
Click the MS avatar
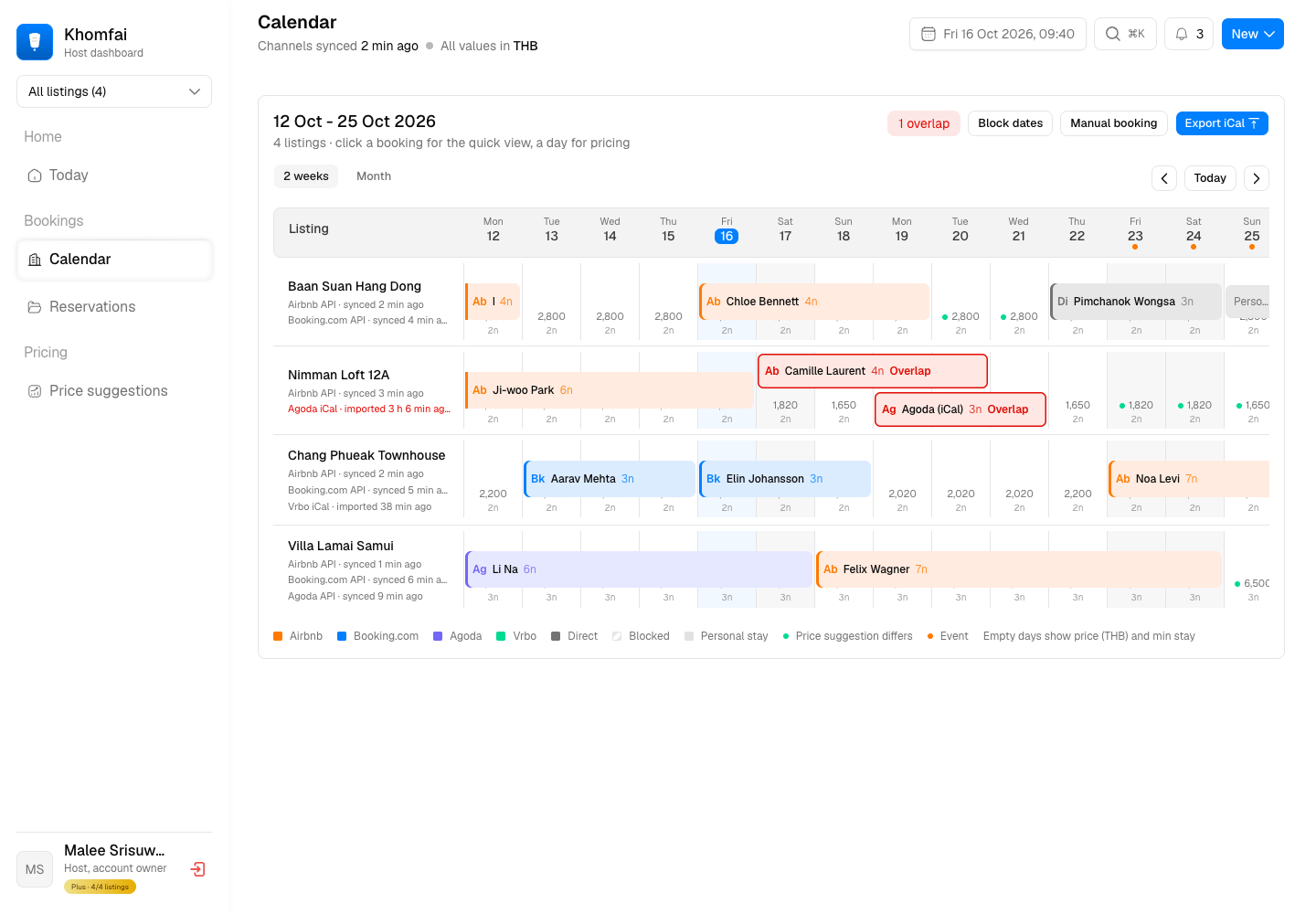tap(35, 869)
